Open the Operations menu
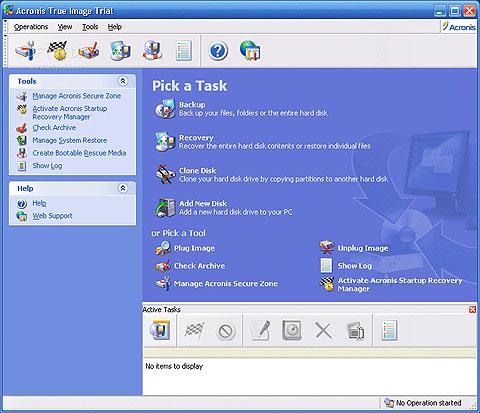Screen dimensions: 480x413 click(x=31, y=27)
